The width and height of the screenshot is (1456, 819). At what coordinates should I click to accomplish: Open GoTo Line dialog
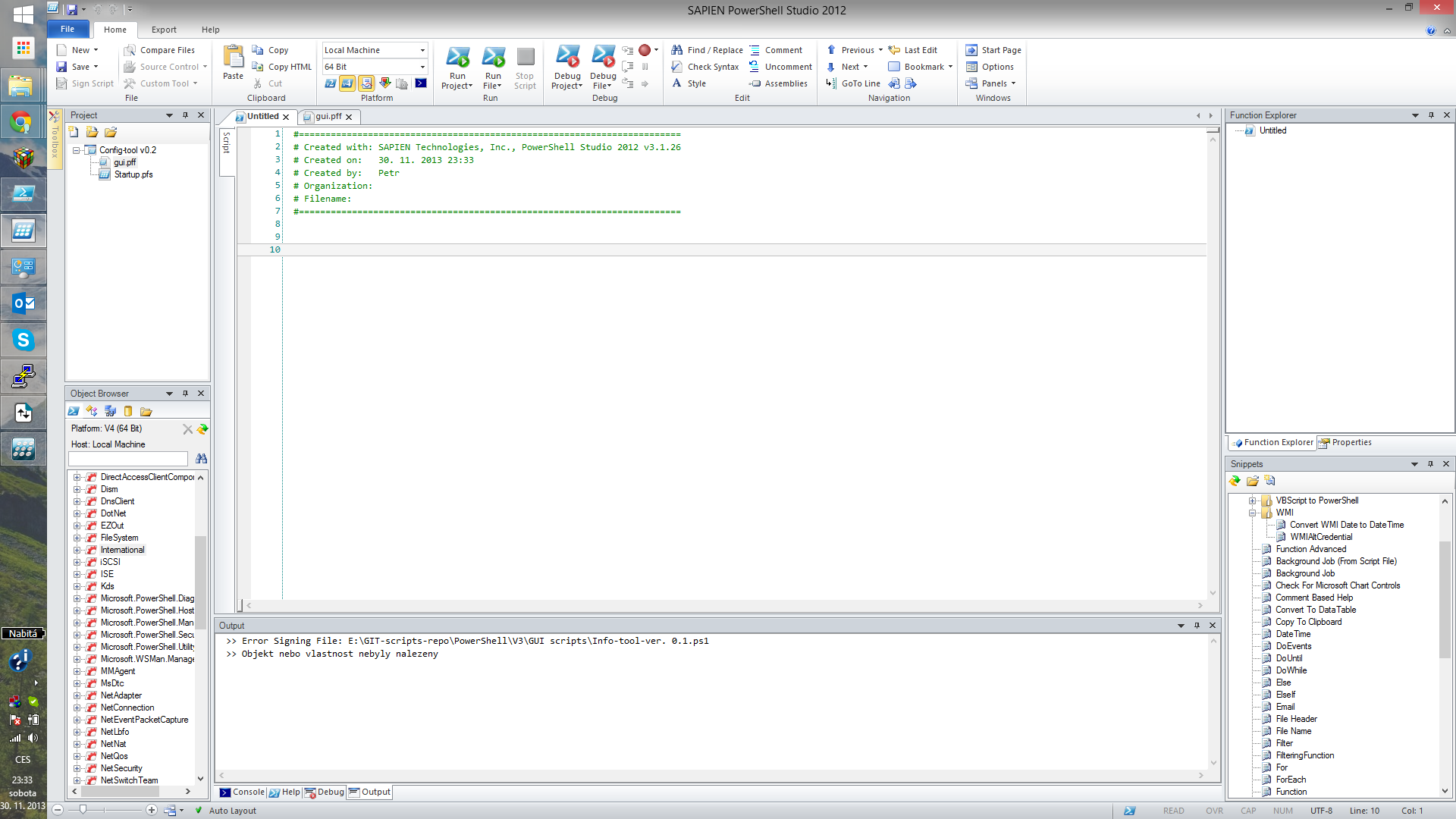coord(853,83)
